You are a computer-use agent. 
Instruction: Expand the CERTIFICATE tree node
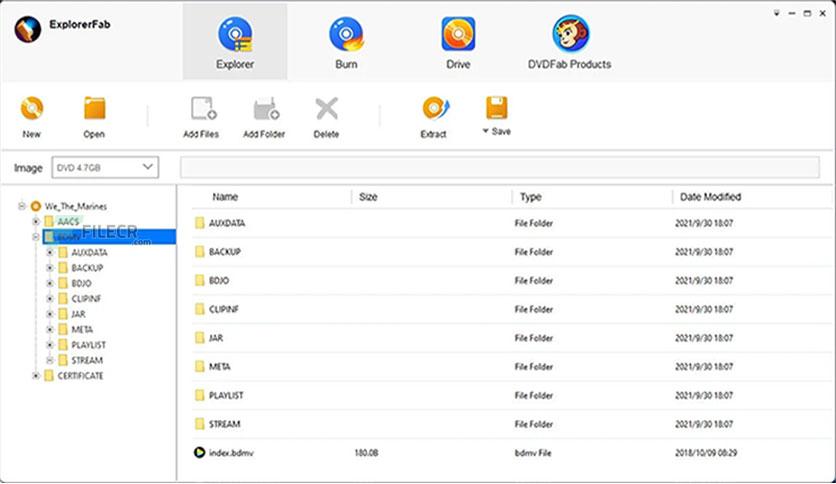[36, 376]
